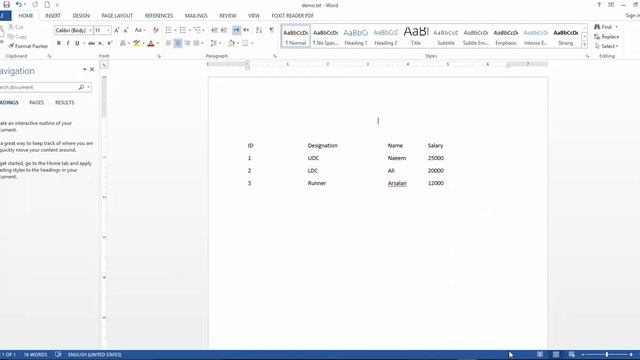Image resolution: width=640 pixels, height=360 pixels.
Task: Set Align Right paragraph alignment
Action: 187,43
